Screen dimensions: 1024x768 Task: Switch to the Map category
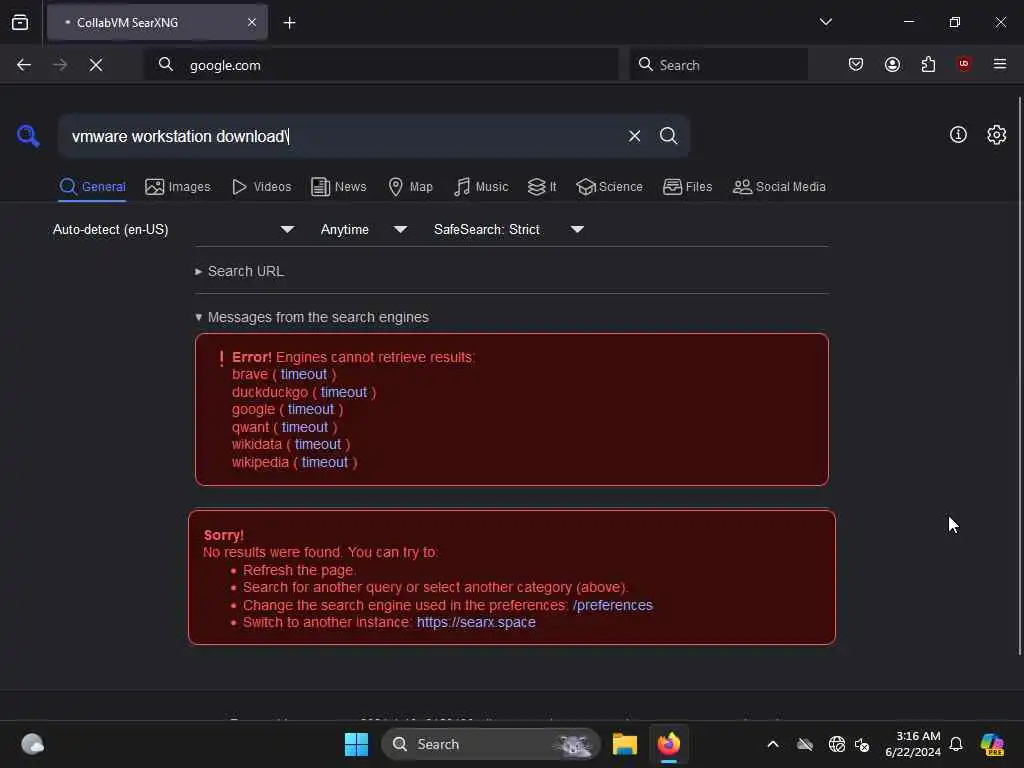pyautogui.click(x=410, y=187)
